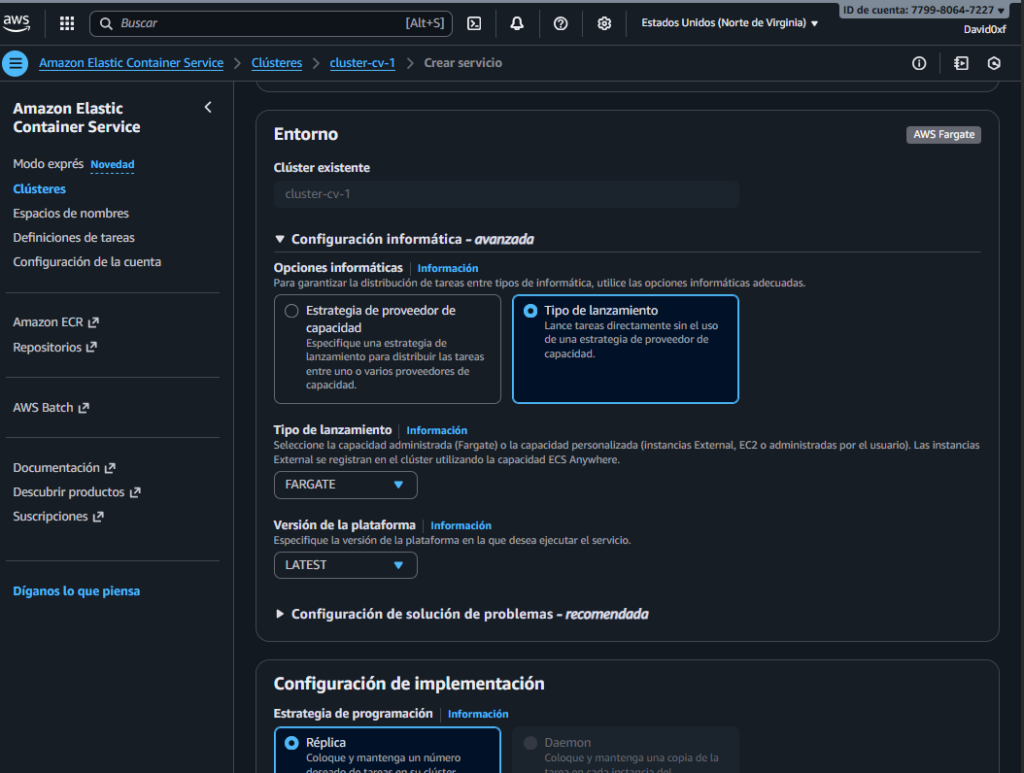Click the AWS logo home icon
1024x773 pixels.
17,22
